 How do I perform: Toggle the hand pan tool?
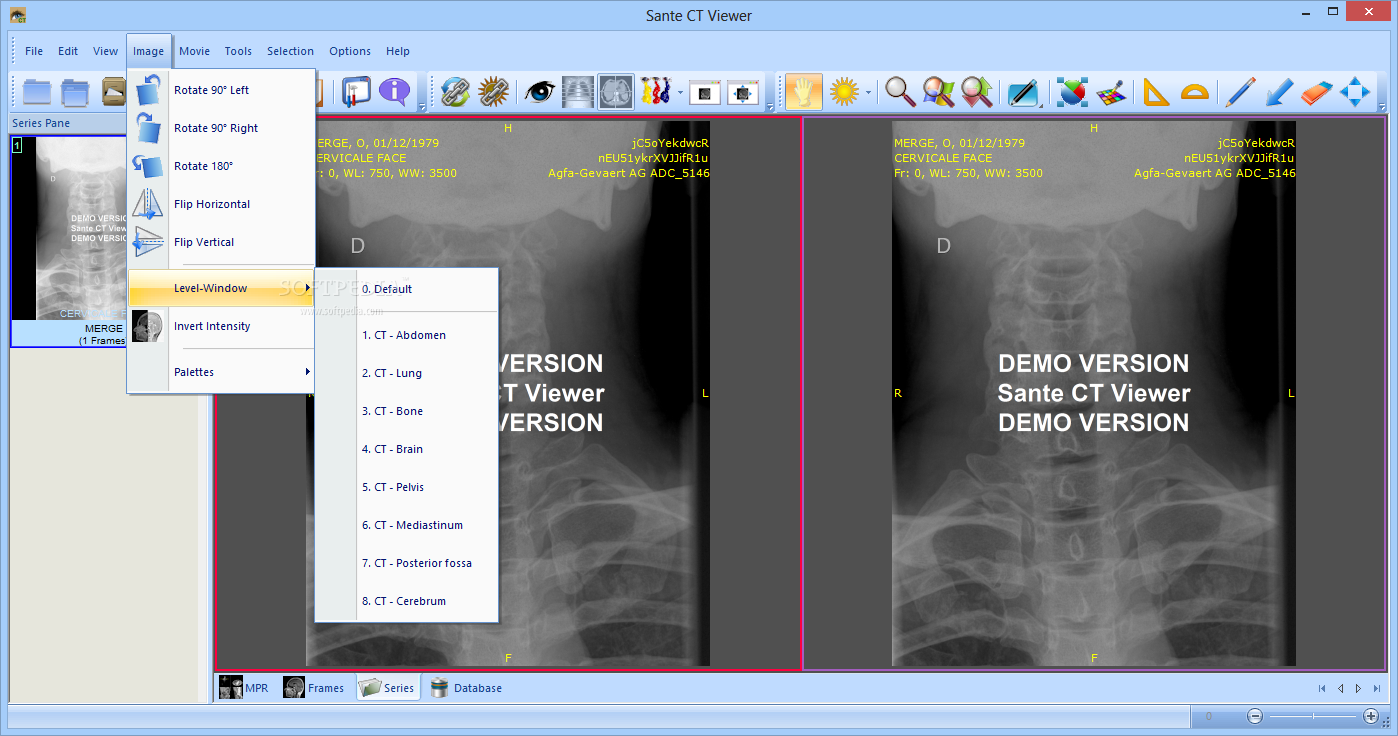pyautogui.click(x=803, y=92)
